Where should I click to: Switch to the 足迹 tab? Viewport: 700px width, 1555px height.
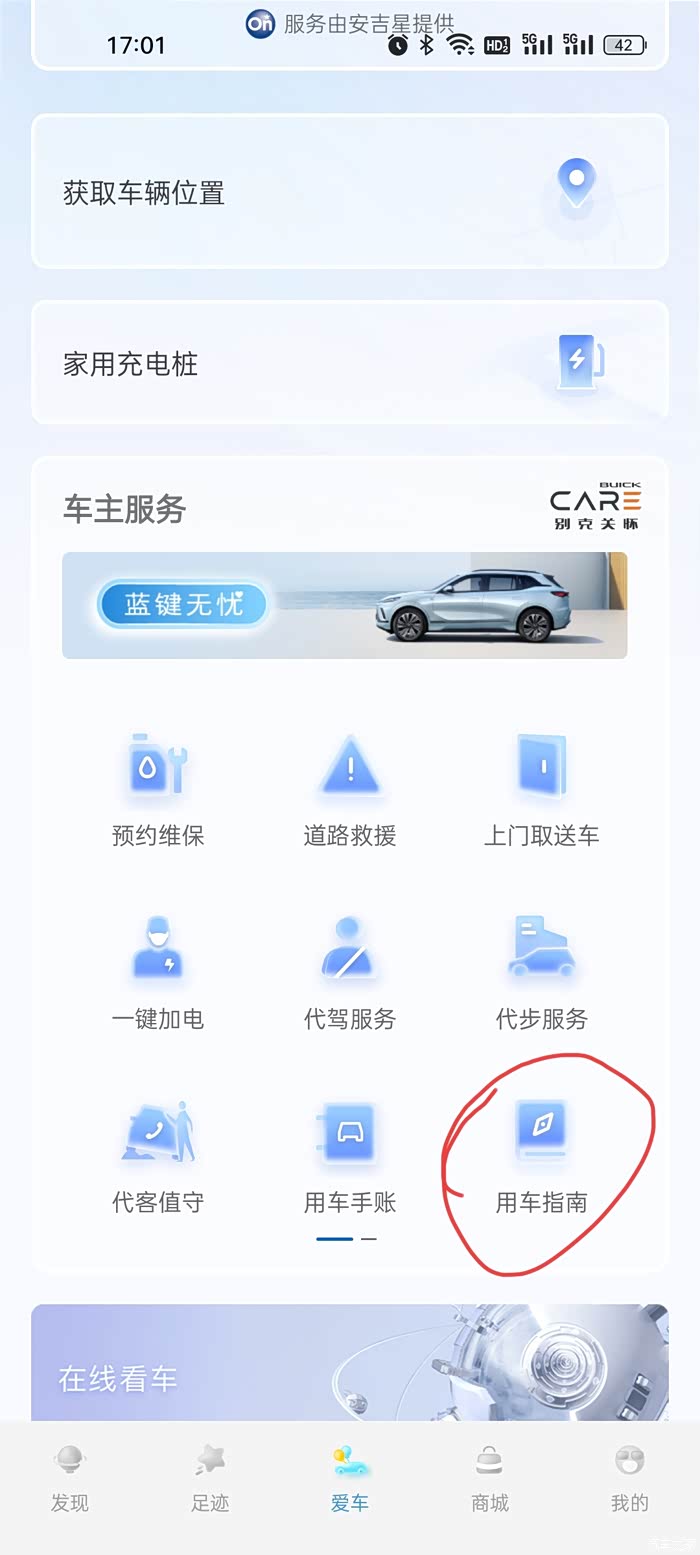tap(210, 1480)
